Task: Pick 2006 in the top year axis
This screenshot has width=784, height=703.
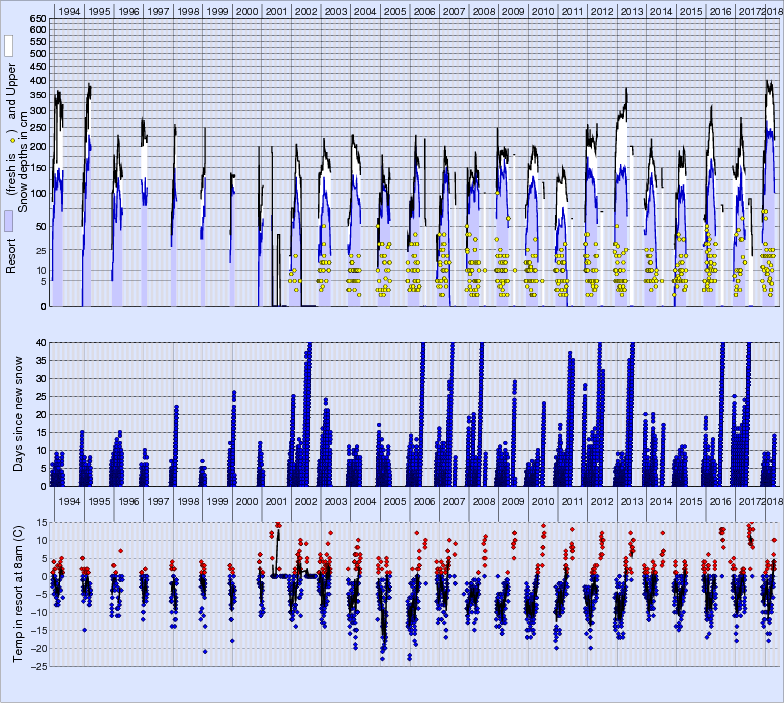Action: tap(424, 11)
